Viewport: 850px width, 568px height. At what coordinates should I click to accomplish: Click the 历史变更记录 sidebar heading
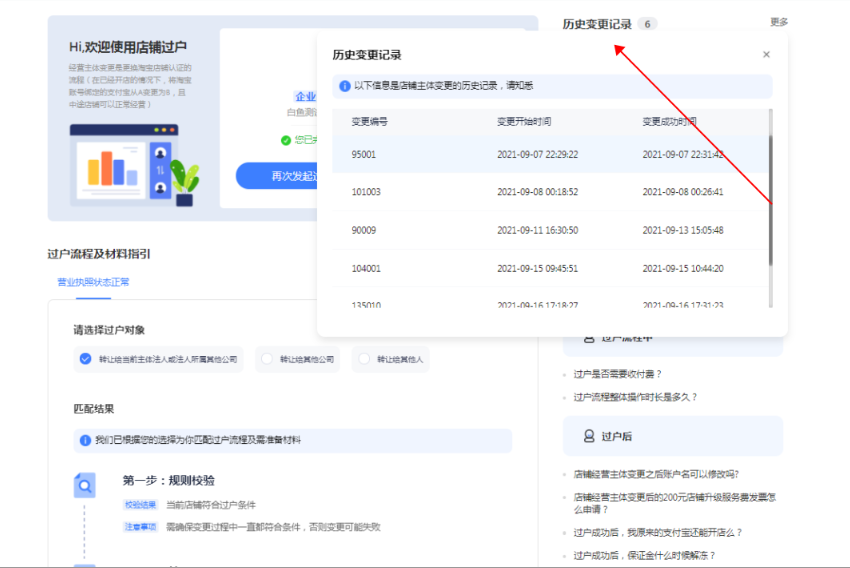pos(597,24)
